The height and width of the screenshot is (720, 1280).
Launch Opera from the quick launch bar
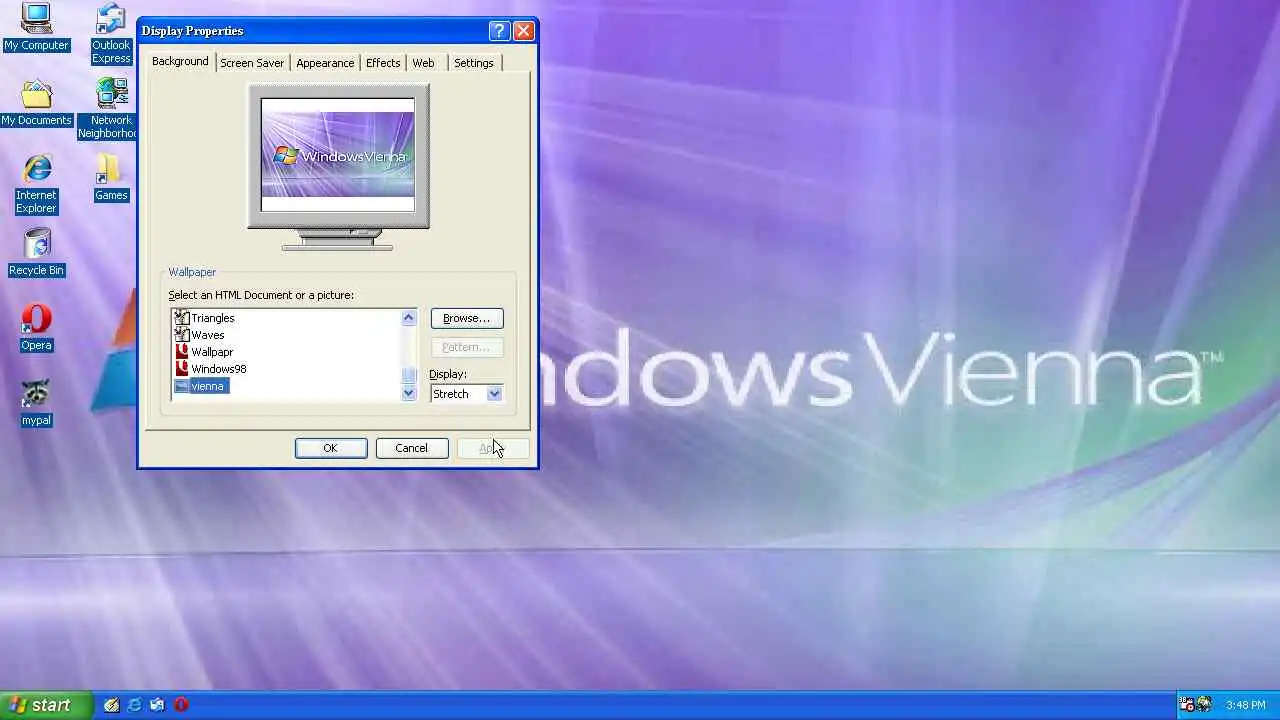(181, 705)
